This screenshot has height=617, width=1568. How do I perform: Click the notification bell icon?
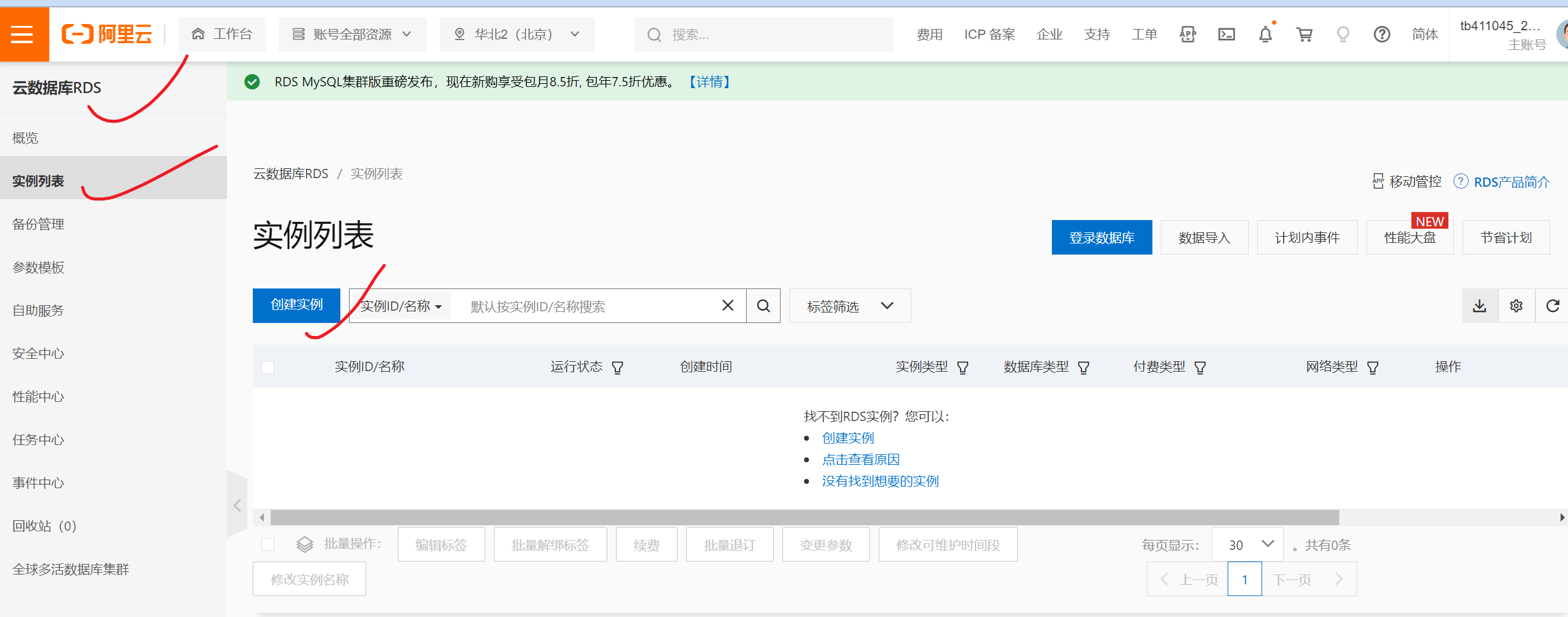pos(1265,35)
